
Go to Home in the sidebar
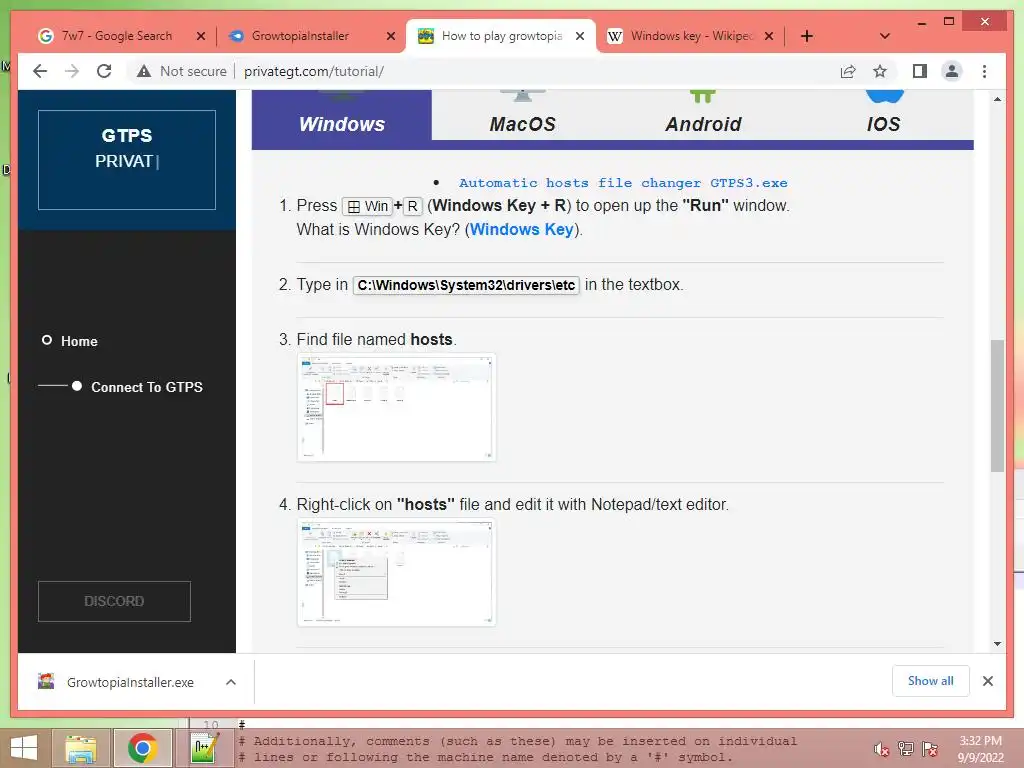79,341
